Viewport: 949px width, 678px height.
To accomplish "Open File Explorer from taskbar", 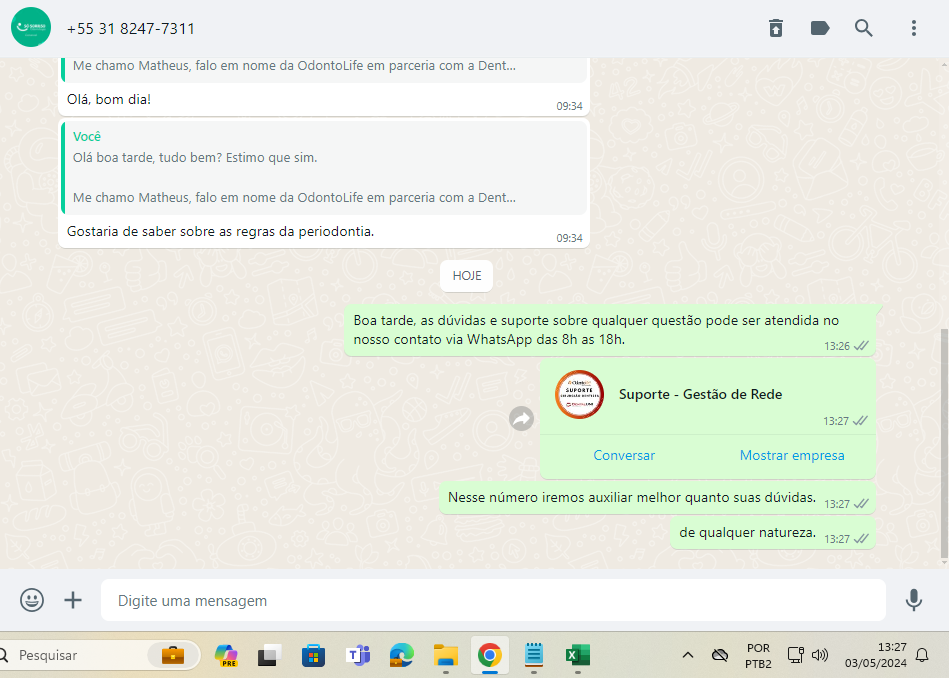I will pos(445,655).
